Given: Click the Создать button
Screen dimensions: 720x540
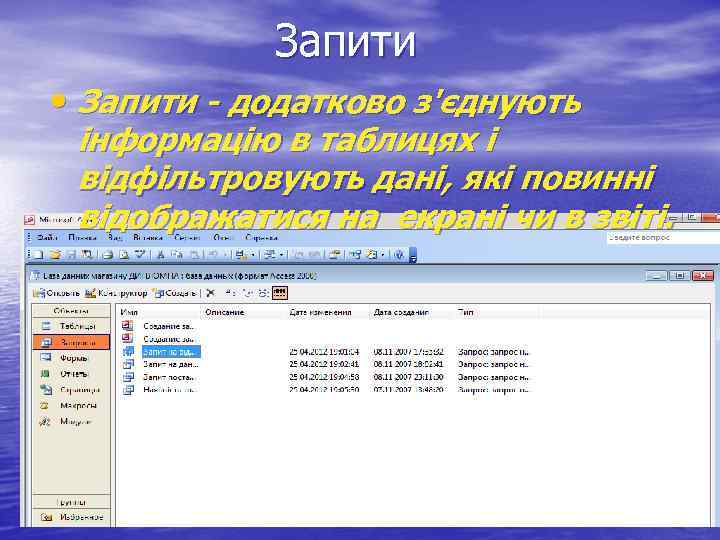Looking at the screenshot, I should [174, 292].
